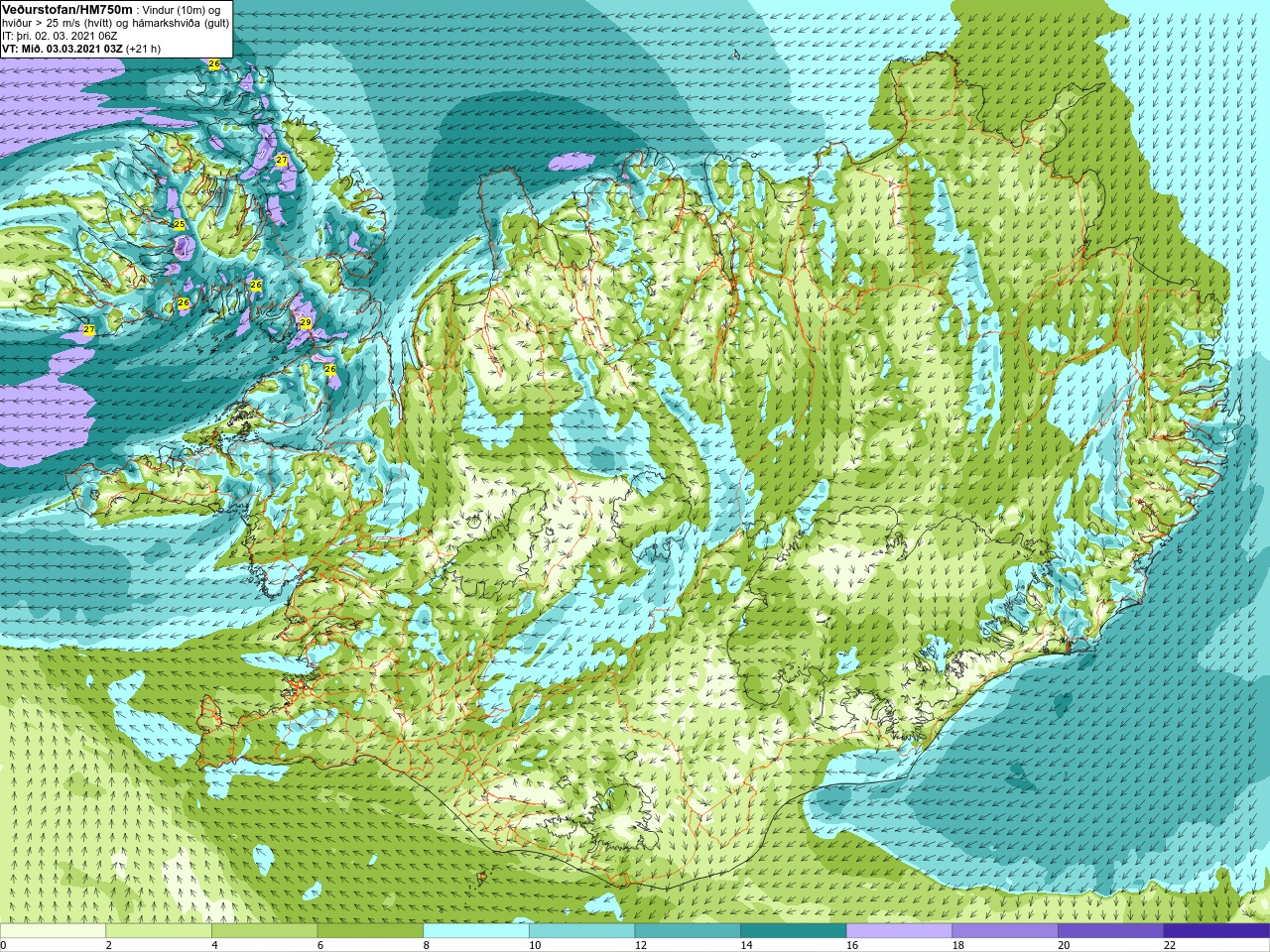This screenshot has height=952, width=1270.
Task: Click the legend scale value '2'
Action: [x=109, y=945]
